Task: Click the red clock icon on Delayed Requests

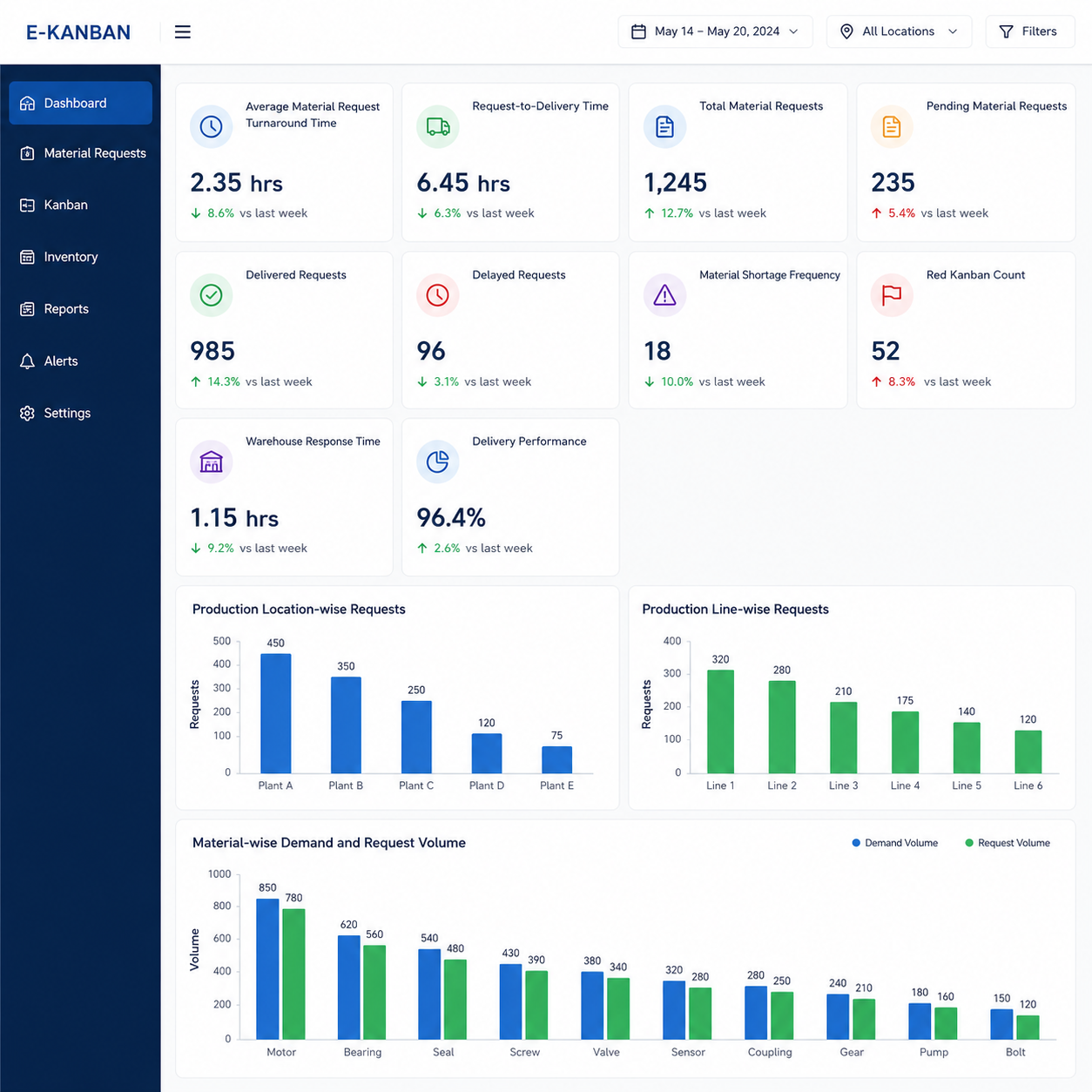Action: 438,295
